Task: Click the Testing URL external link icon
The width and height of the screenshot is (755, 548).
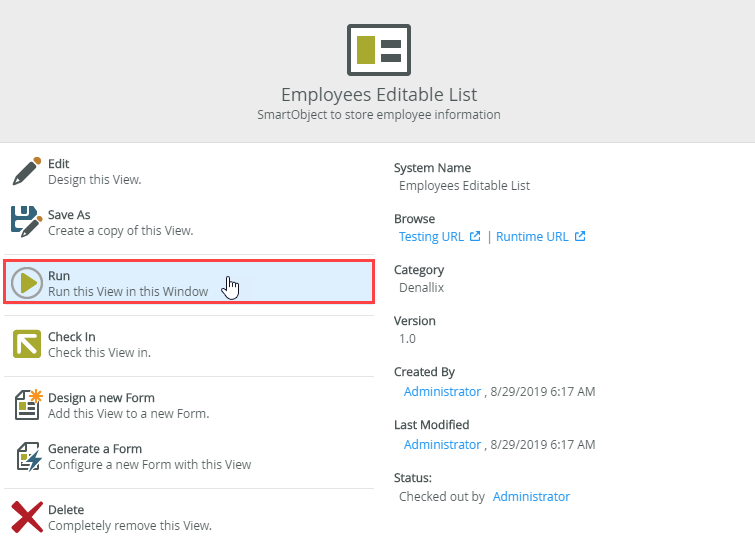Action: tap(476, 237)
